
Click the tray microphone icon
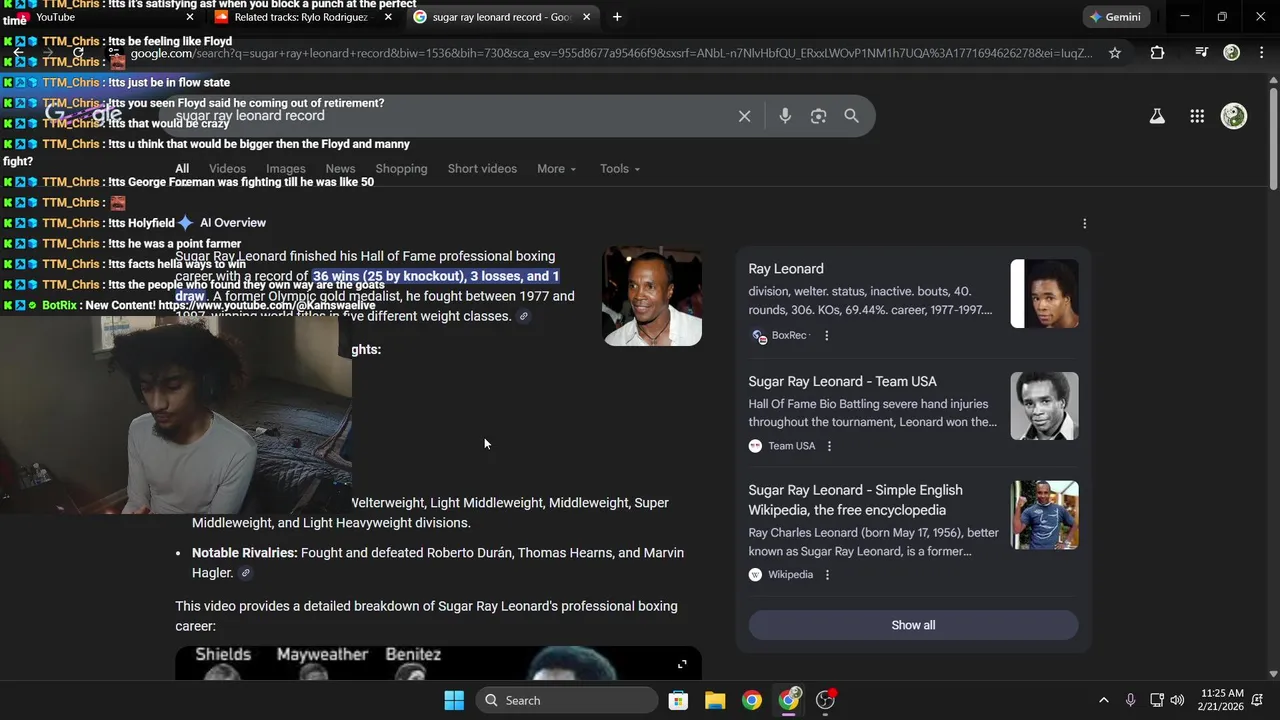coord(1130,700)
